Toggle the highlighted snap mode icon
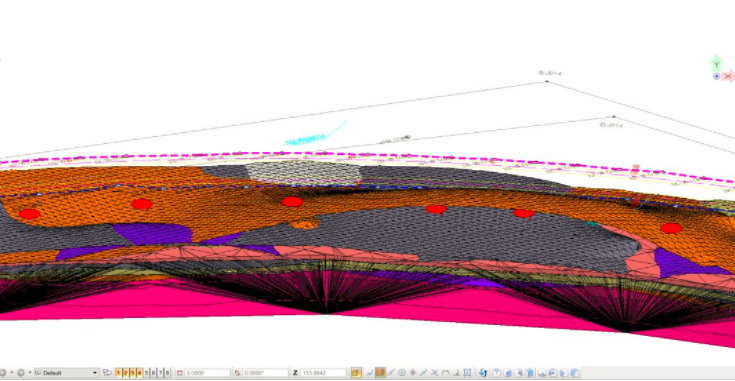This screenshot has width=735, height=381. [380, 373]
